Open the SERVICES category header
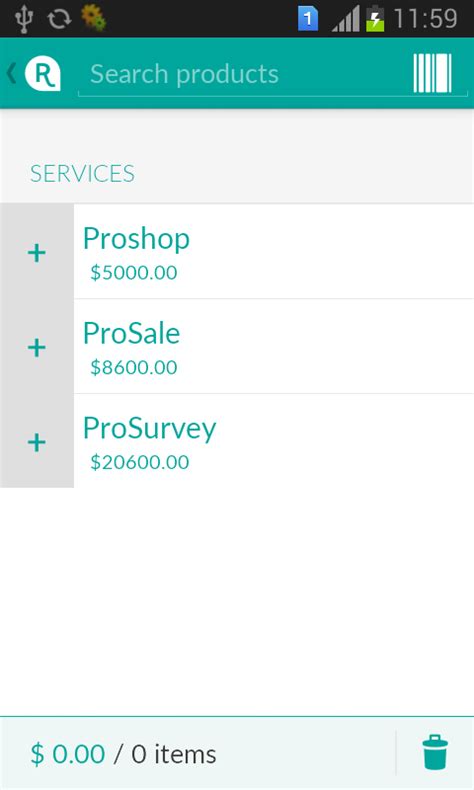This screenshot has height=790, width=474. click(82, 173)
